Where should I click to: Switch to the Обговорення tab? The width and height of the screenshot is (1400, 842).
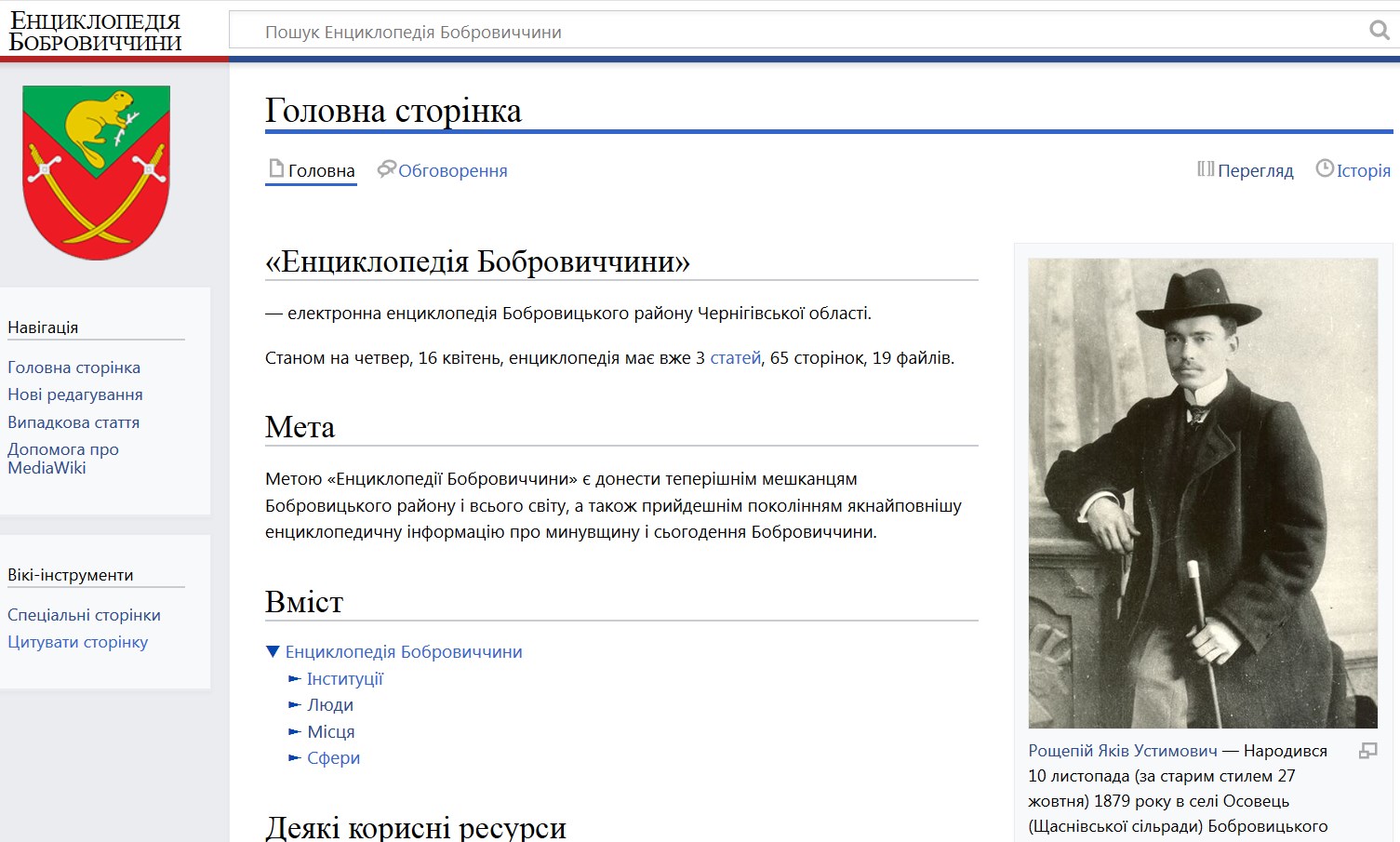pyautogui.click(x=454, y=169)
